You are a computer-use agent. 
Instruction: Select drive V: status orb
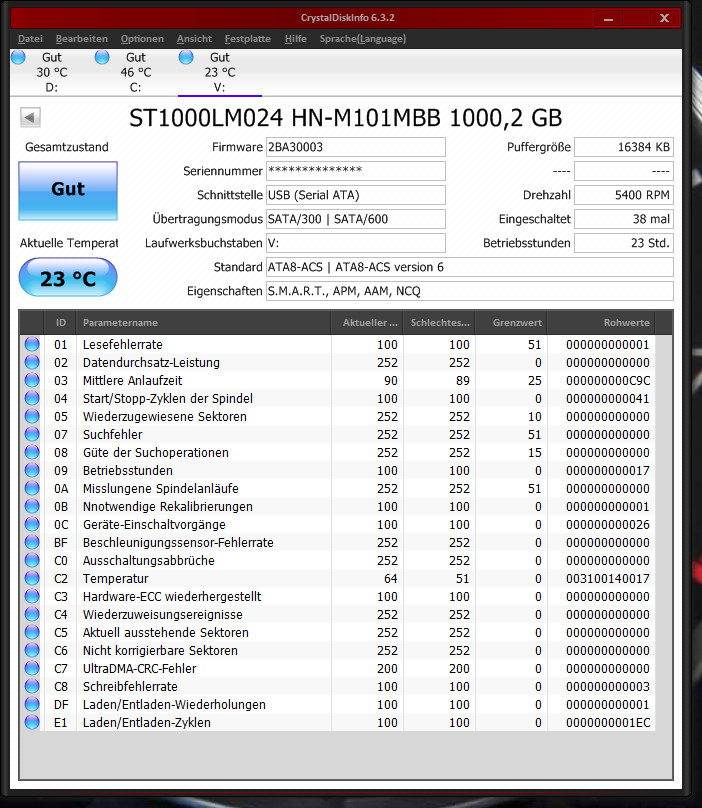tap(186, 57)
